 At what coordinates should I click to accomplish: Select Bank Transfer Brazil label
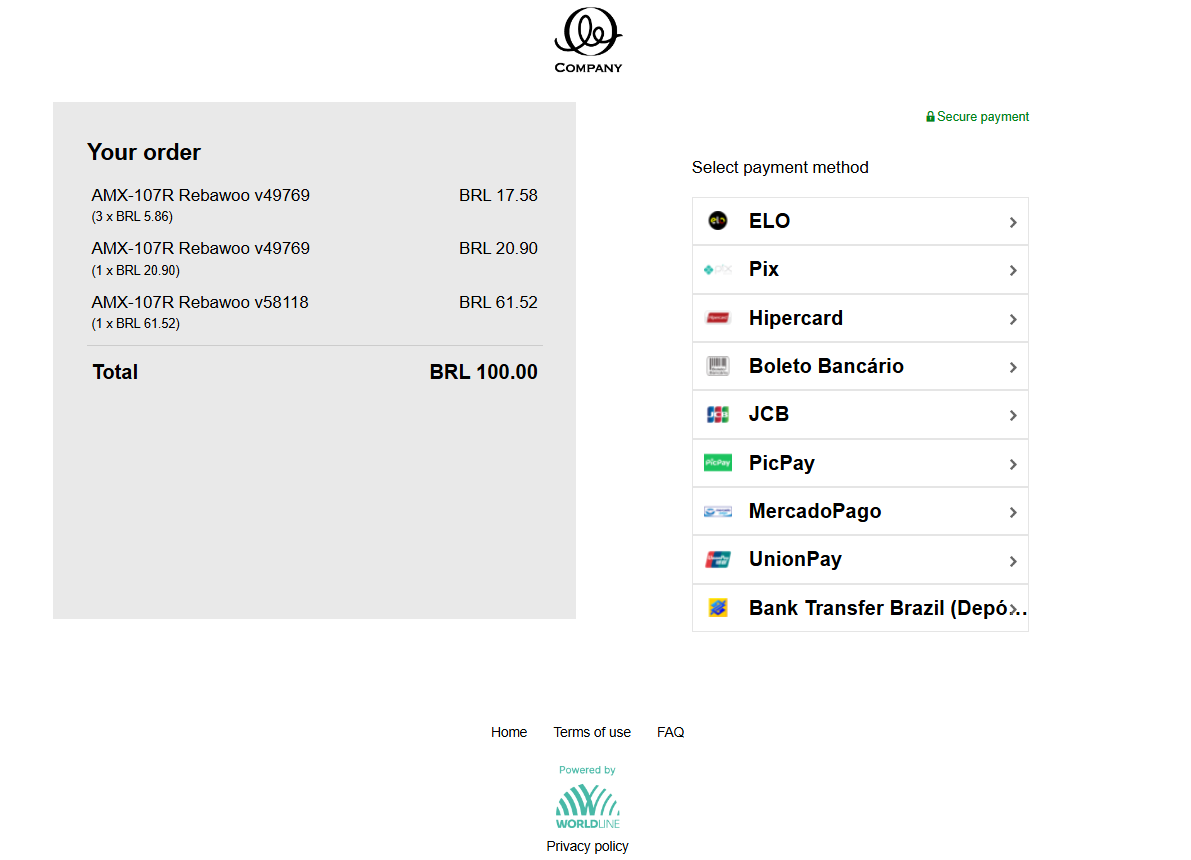click(887, 608)
